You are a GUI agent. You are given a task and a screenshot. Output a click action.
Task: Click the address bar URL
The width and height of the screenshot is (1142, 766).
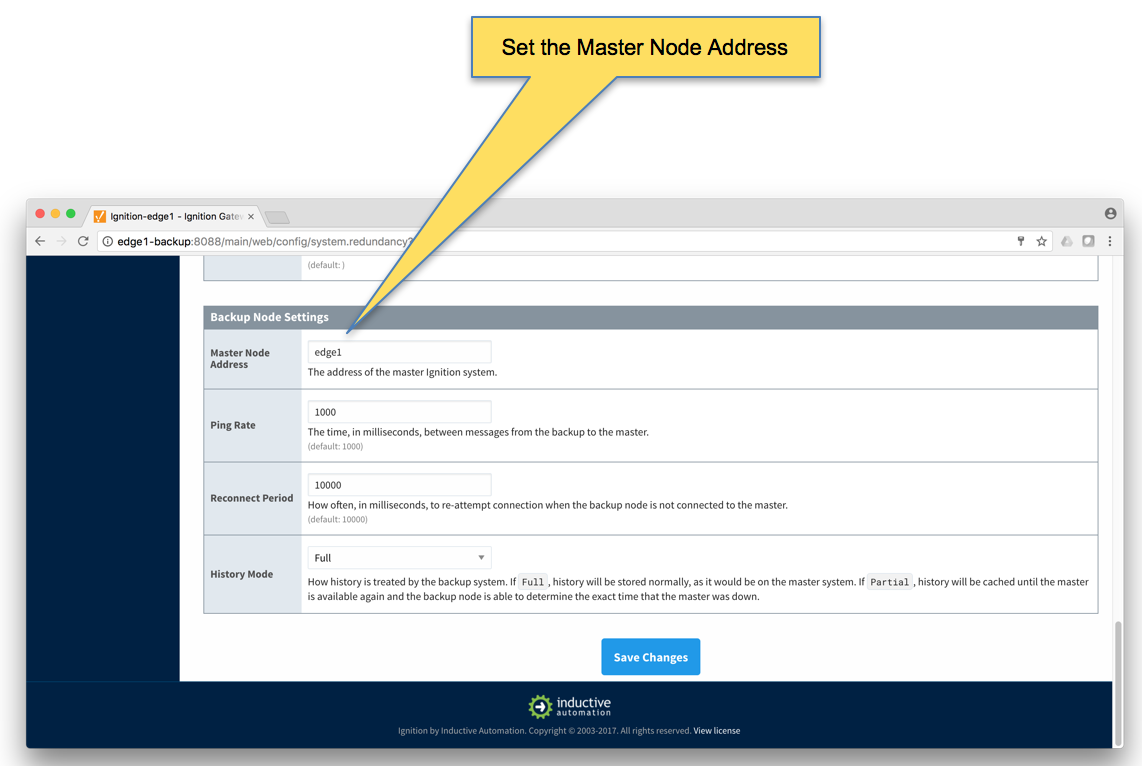[265, 241]
